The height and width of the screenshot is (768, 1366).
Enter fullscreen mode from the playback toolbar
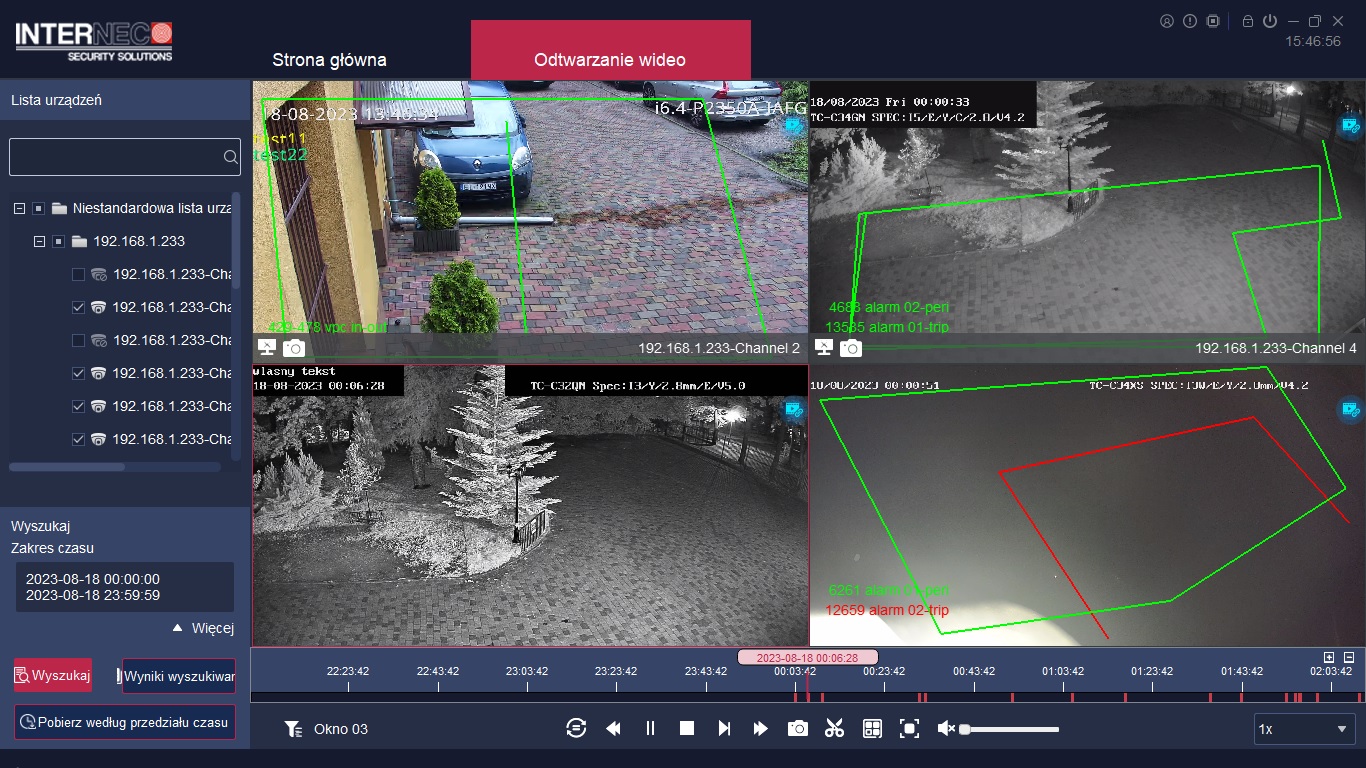(909, 729)
